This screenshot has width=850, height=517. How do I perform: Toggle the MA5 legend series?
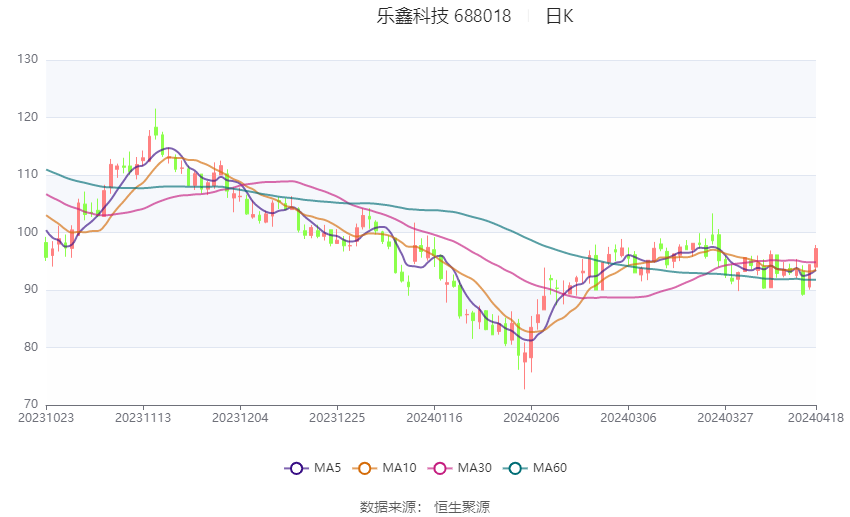click(313, 468)
